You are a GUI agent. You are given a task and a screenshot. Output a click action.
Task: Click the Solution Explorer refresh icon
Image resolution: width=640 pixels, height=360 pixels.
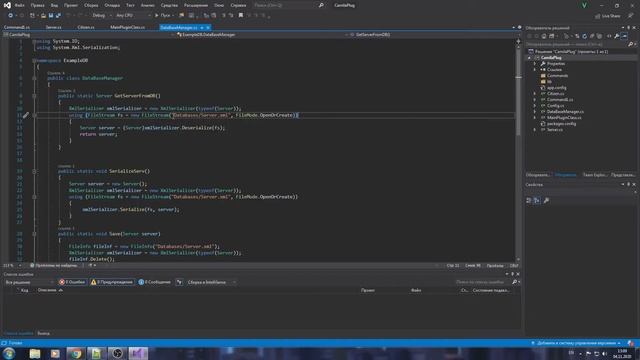584,36
